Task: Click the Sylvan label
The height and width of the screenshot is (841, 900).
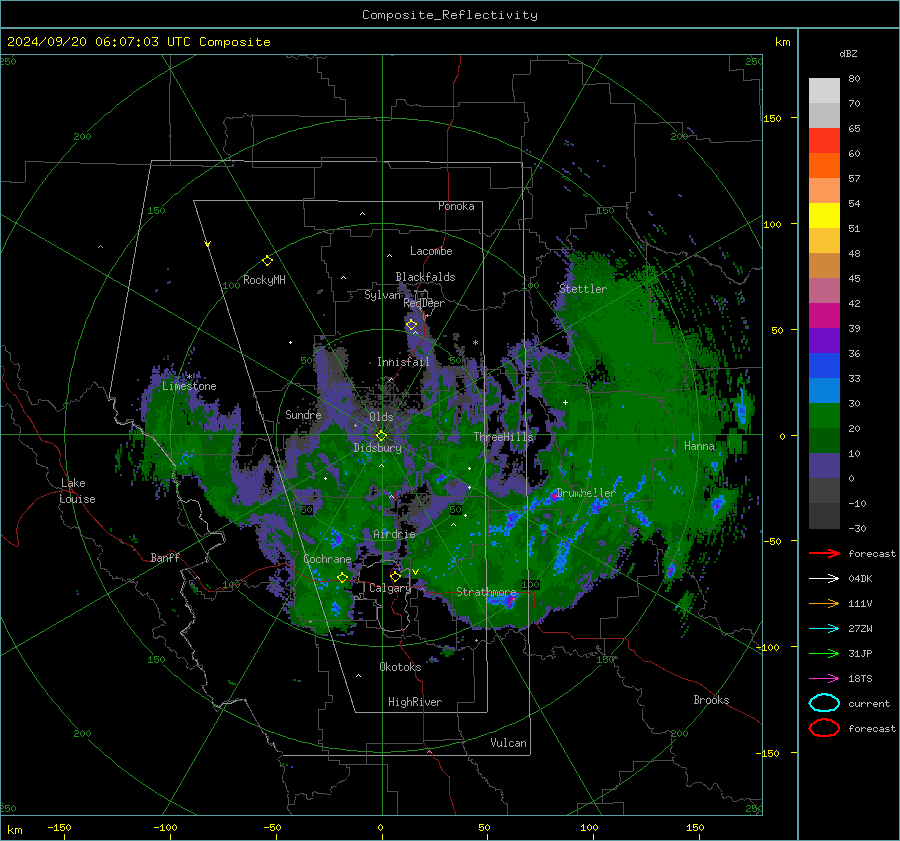Action: 382,295
